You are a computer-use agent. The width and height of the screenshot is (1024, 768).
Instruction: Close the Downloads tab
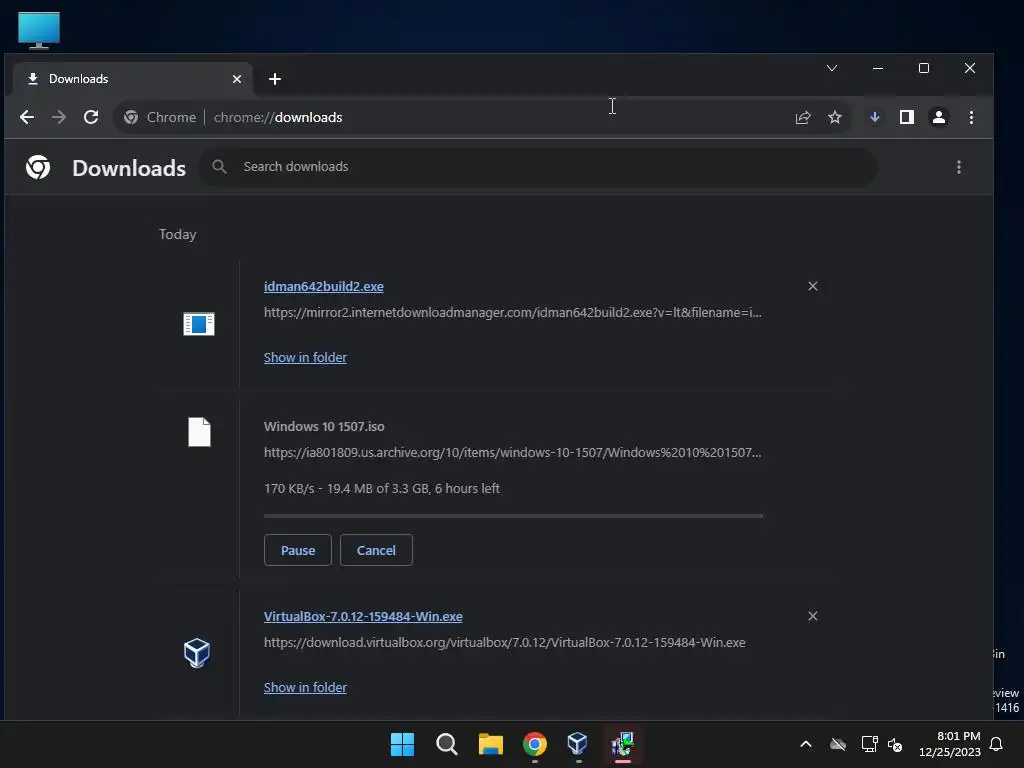pyautogui.click(x=237, y=79)
